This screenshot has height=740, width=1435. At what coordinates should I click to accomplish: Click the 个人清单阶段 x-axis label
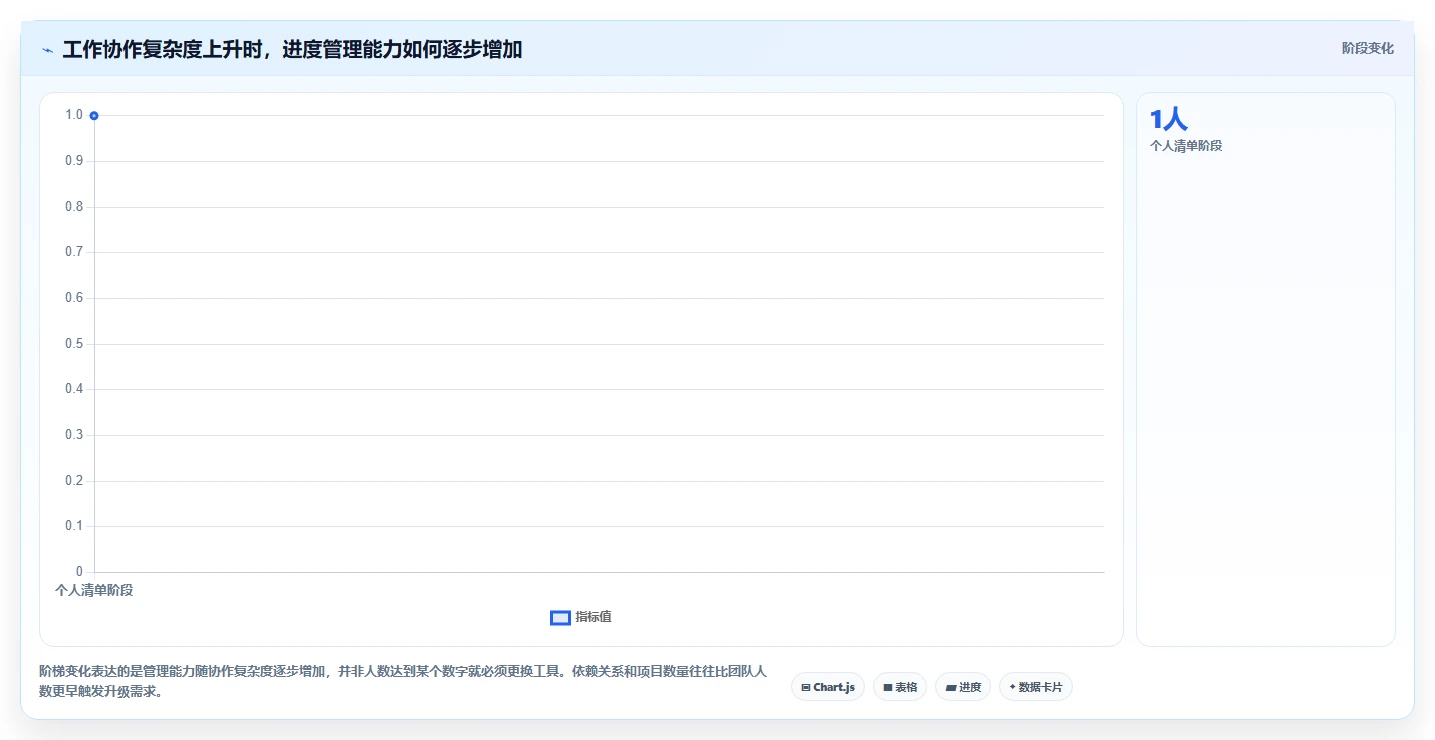(94, 590)
